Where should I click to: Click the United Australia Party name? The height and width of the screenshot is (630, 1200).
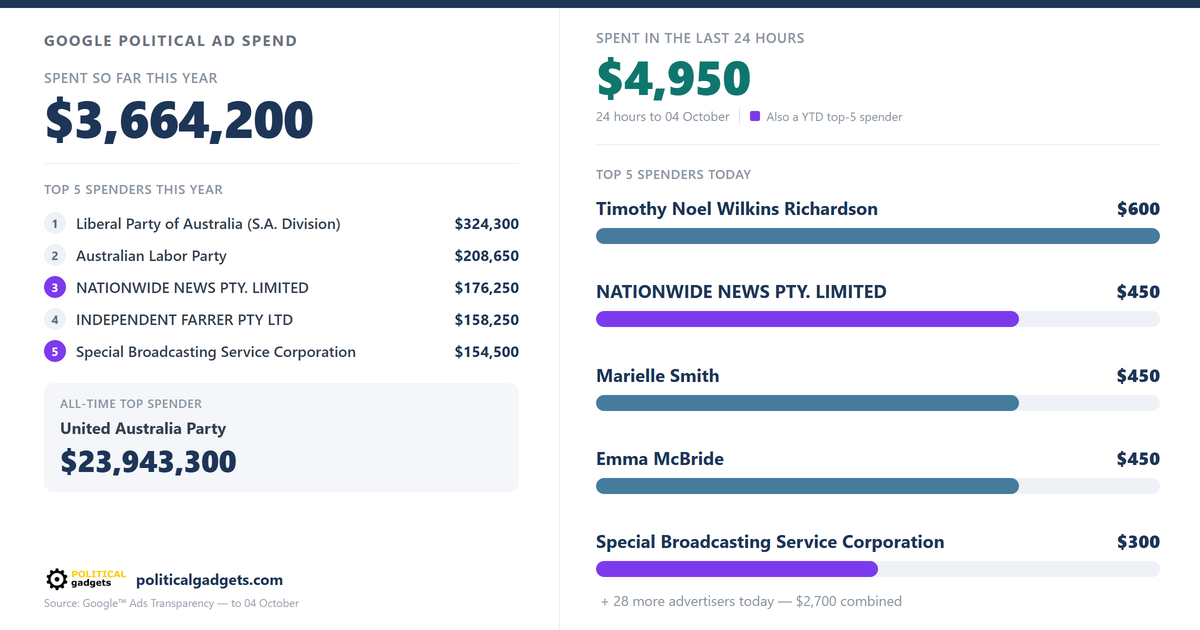coord(143,429)
